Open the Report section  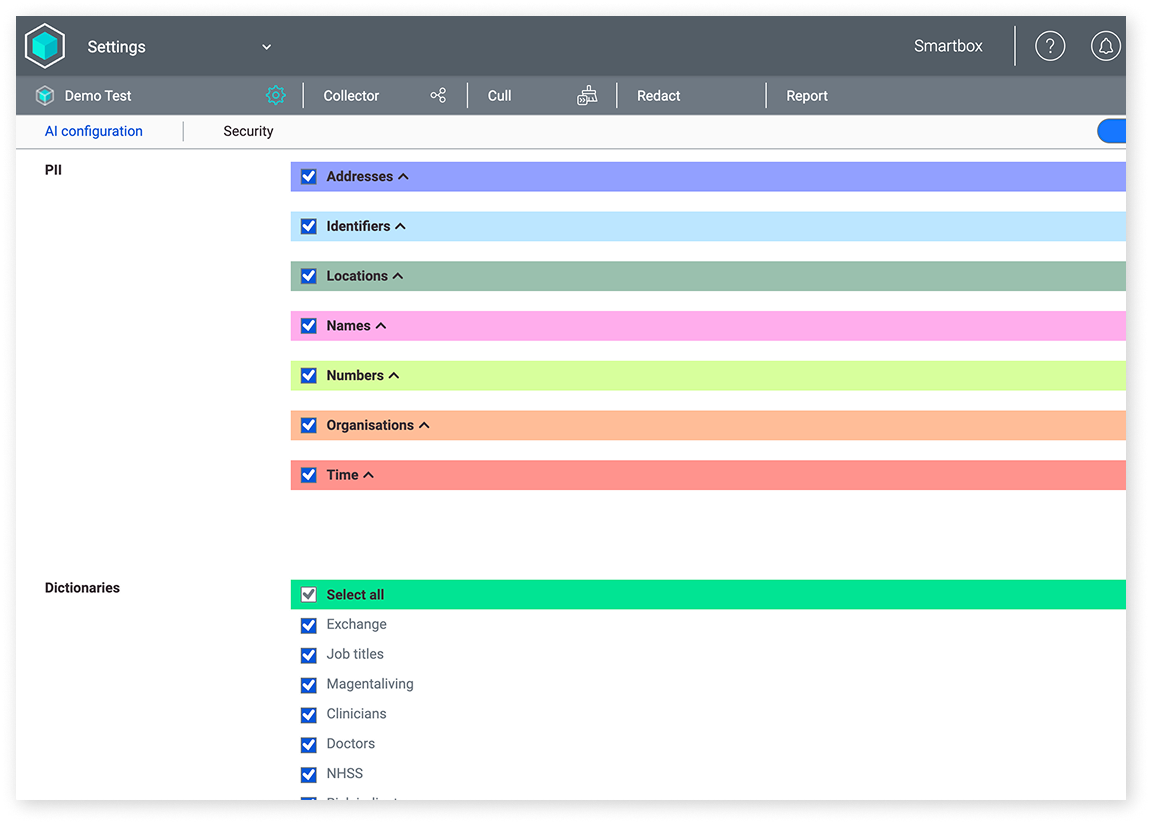tap(806, 95)
